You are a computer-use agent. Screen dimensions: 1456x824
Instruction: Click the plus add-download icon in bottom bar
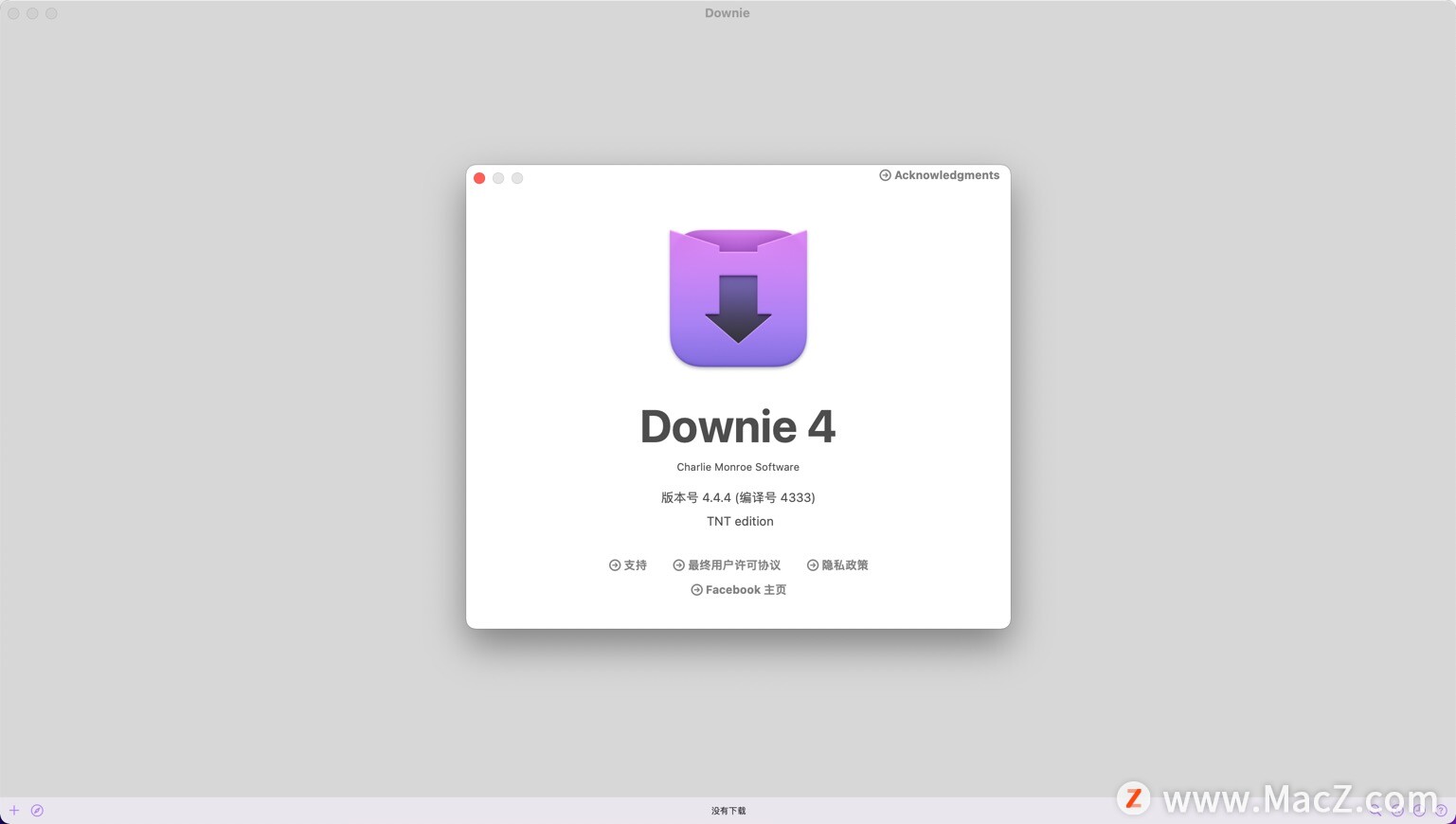click(x=14, y=811)
